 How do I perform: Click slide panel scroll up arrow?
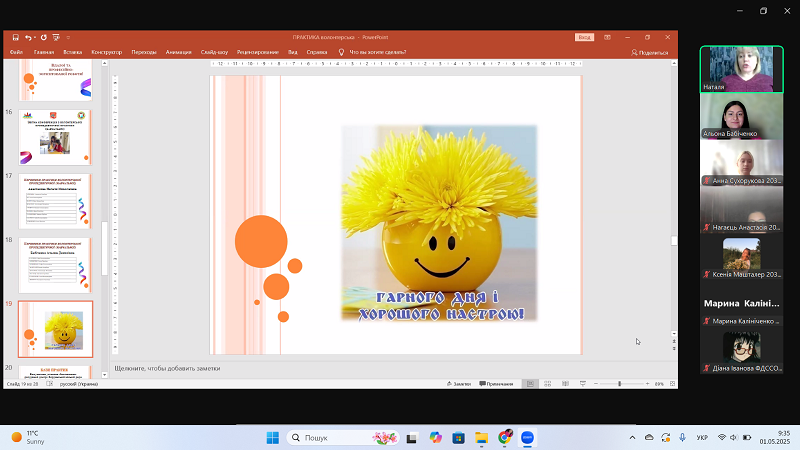coord(105,63)
